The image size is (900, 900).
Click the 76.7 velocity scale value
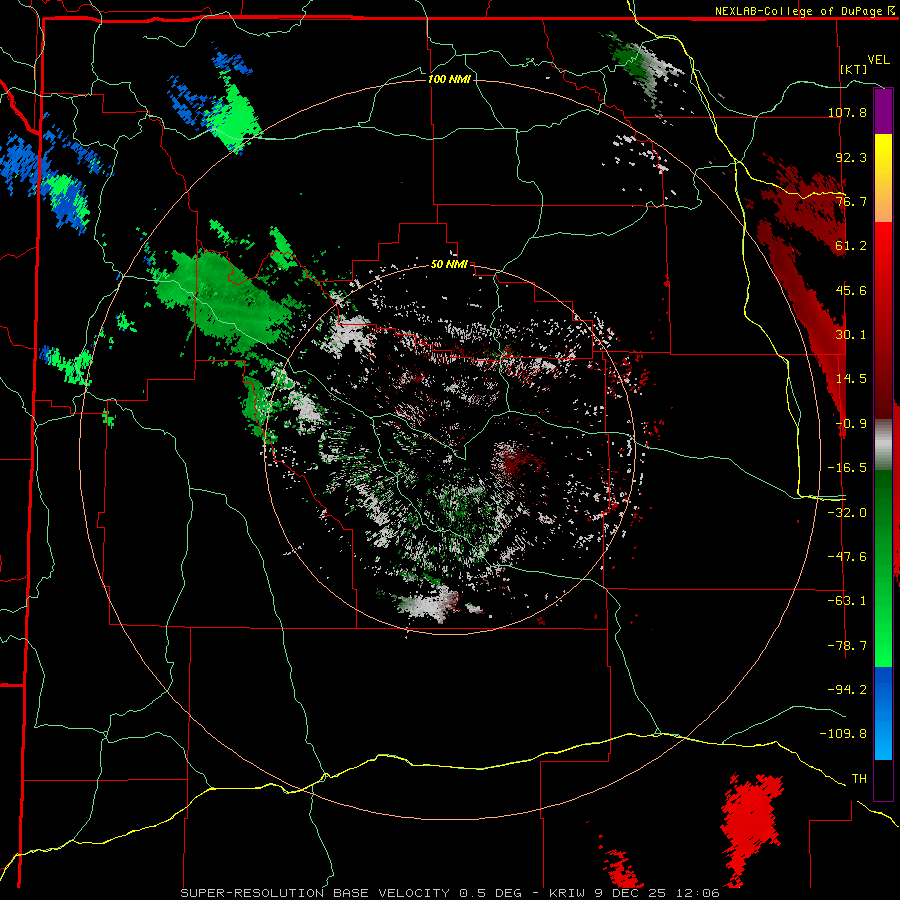tap(851, 201)
